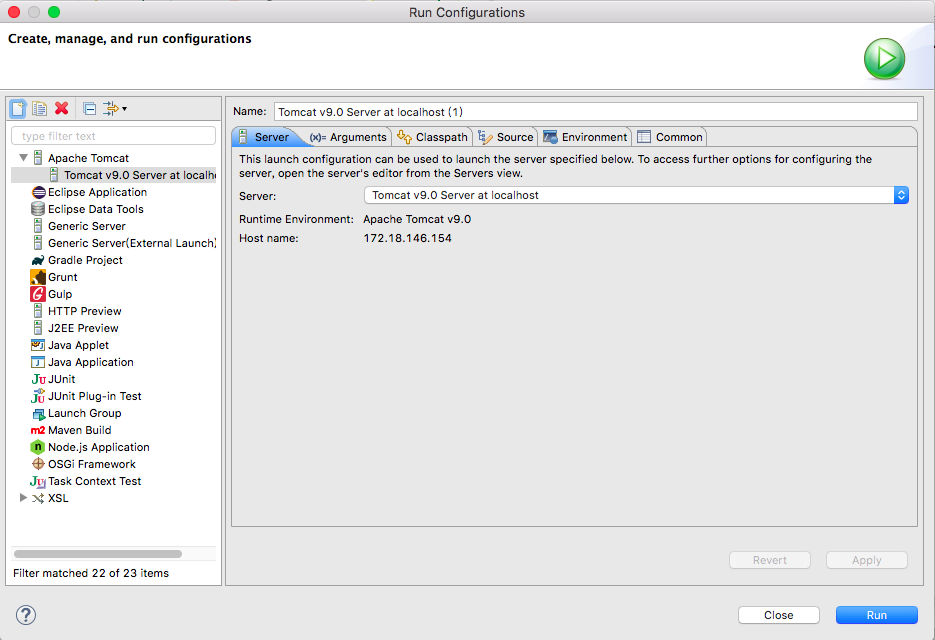Switch to the Source tab

point(506,137)
